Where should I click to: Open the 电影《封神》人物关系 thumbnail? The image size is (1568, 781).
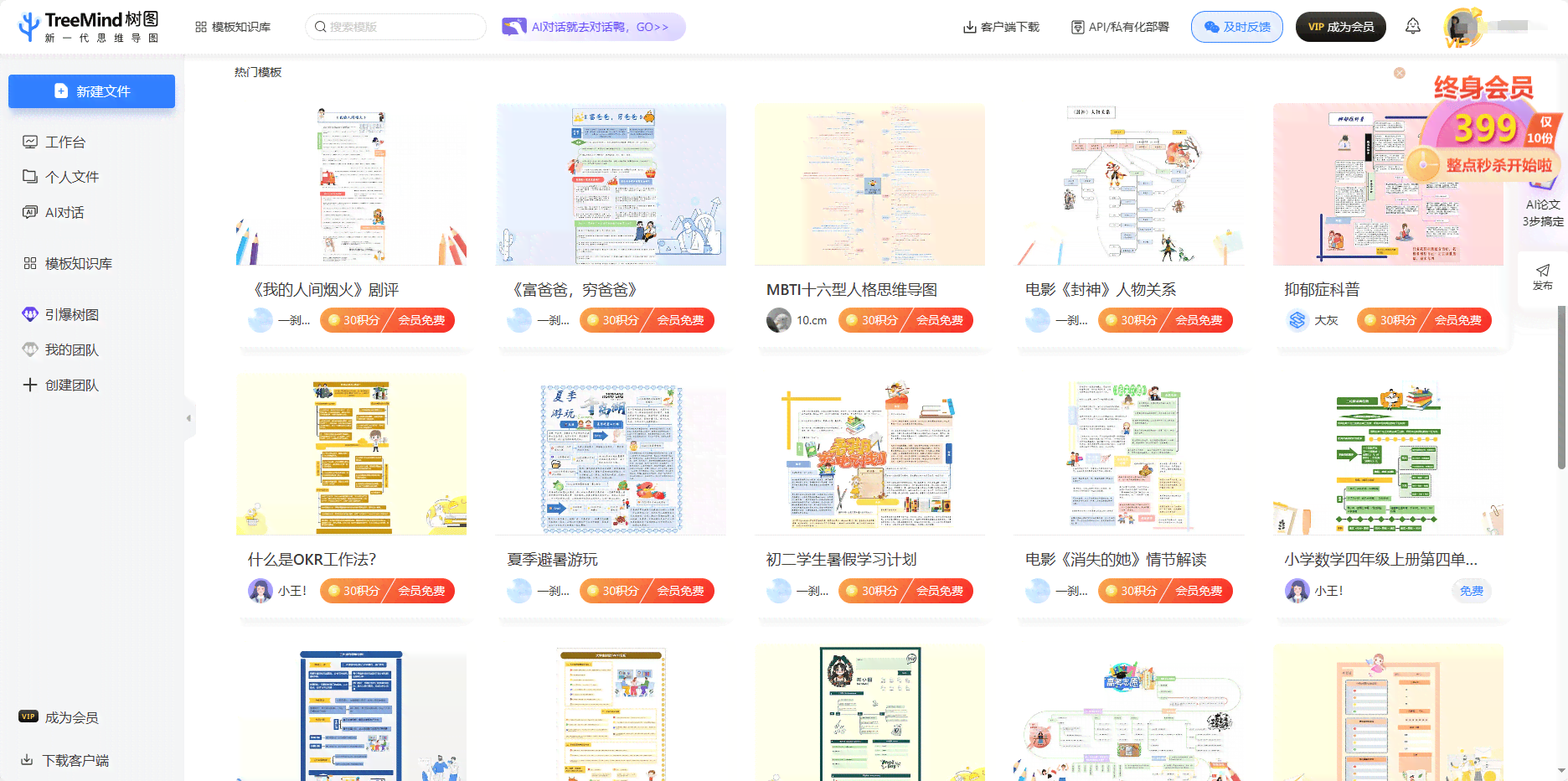click(x=1129, y=184)
